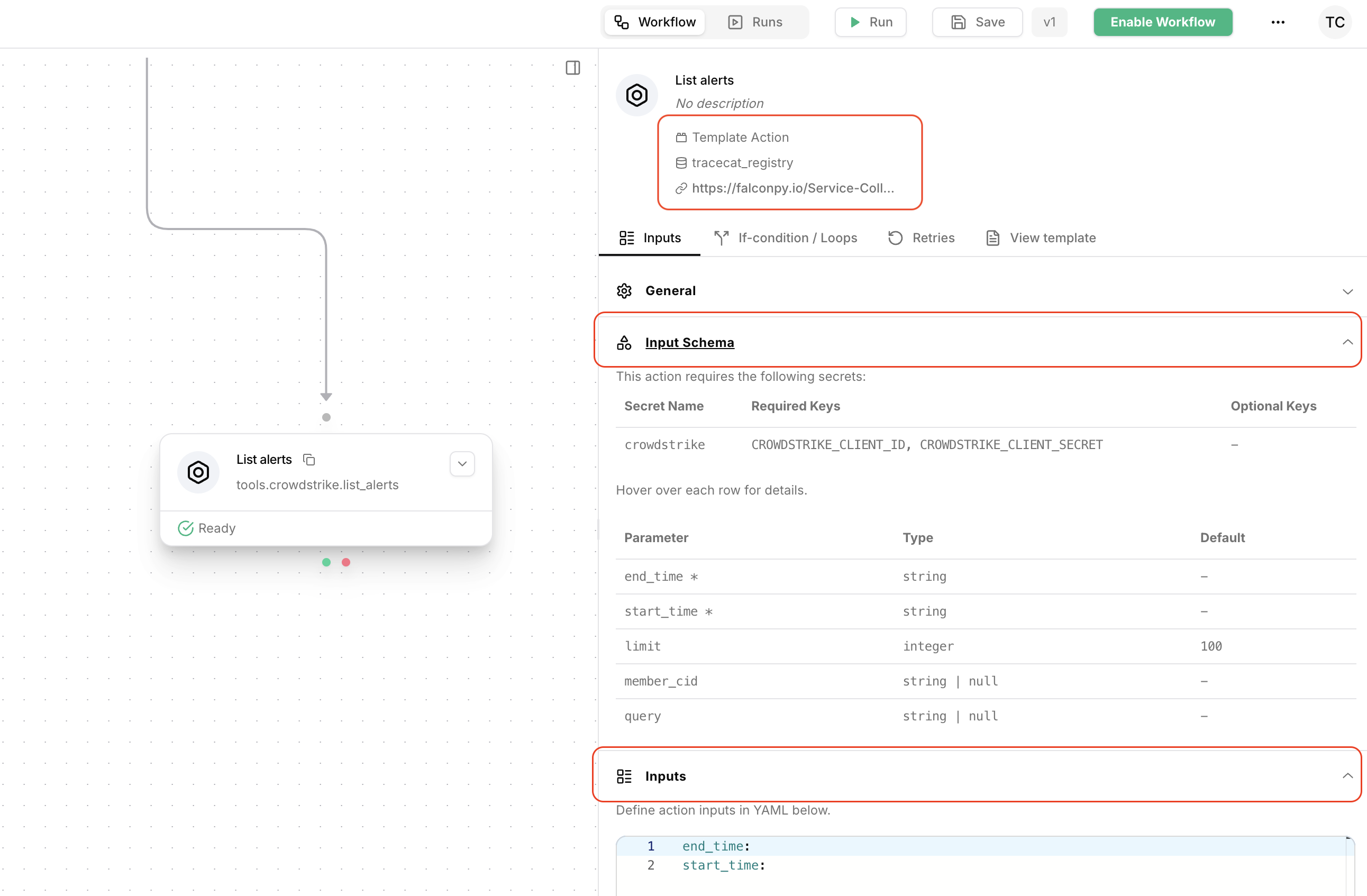
Task: Click the Save button
Action: coord(978,22)
